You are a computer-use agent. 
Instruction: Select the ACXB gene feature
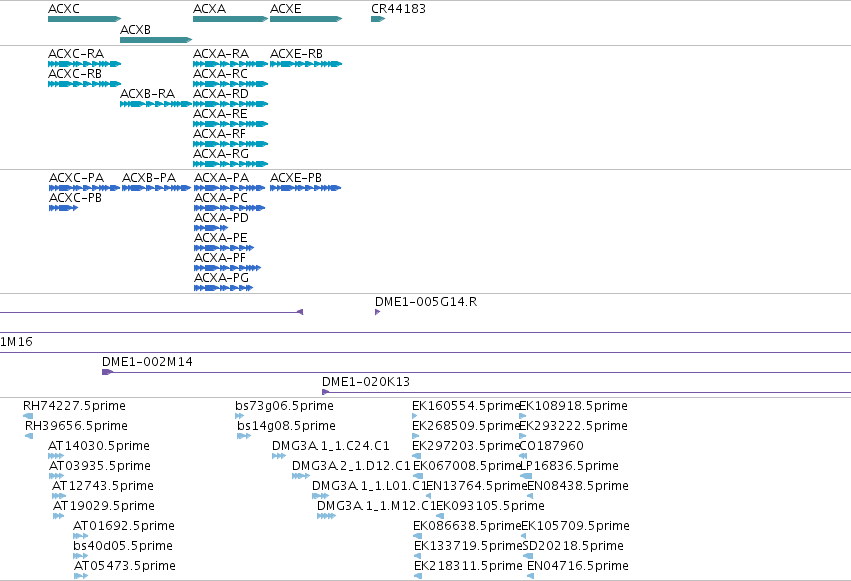(156, 40)
